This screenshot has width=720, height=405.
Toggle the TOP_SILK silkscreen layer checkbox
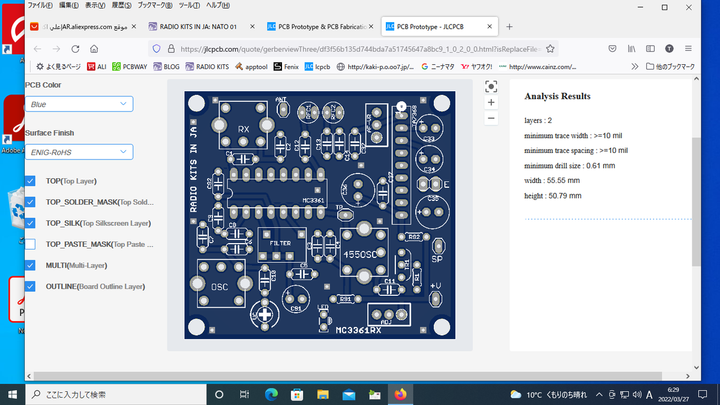(x=31, y=223)
